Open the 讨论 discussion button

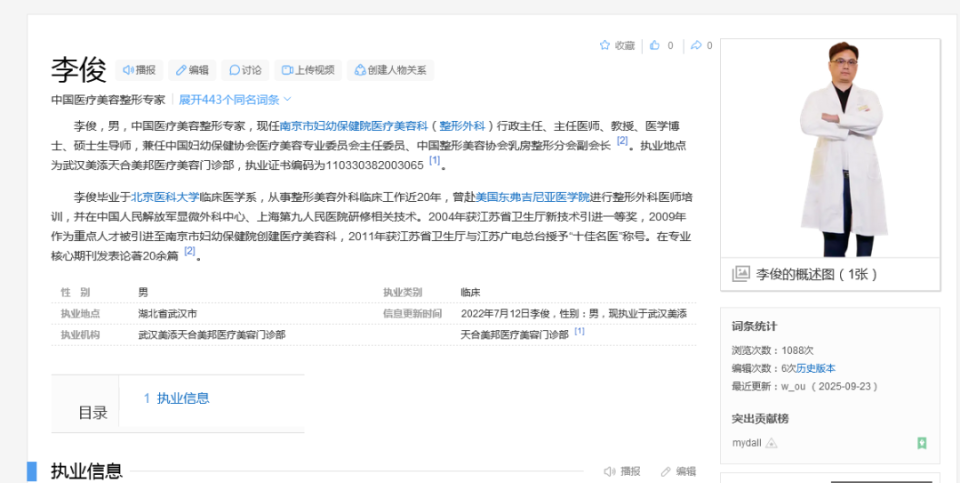coord(245,70)
